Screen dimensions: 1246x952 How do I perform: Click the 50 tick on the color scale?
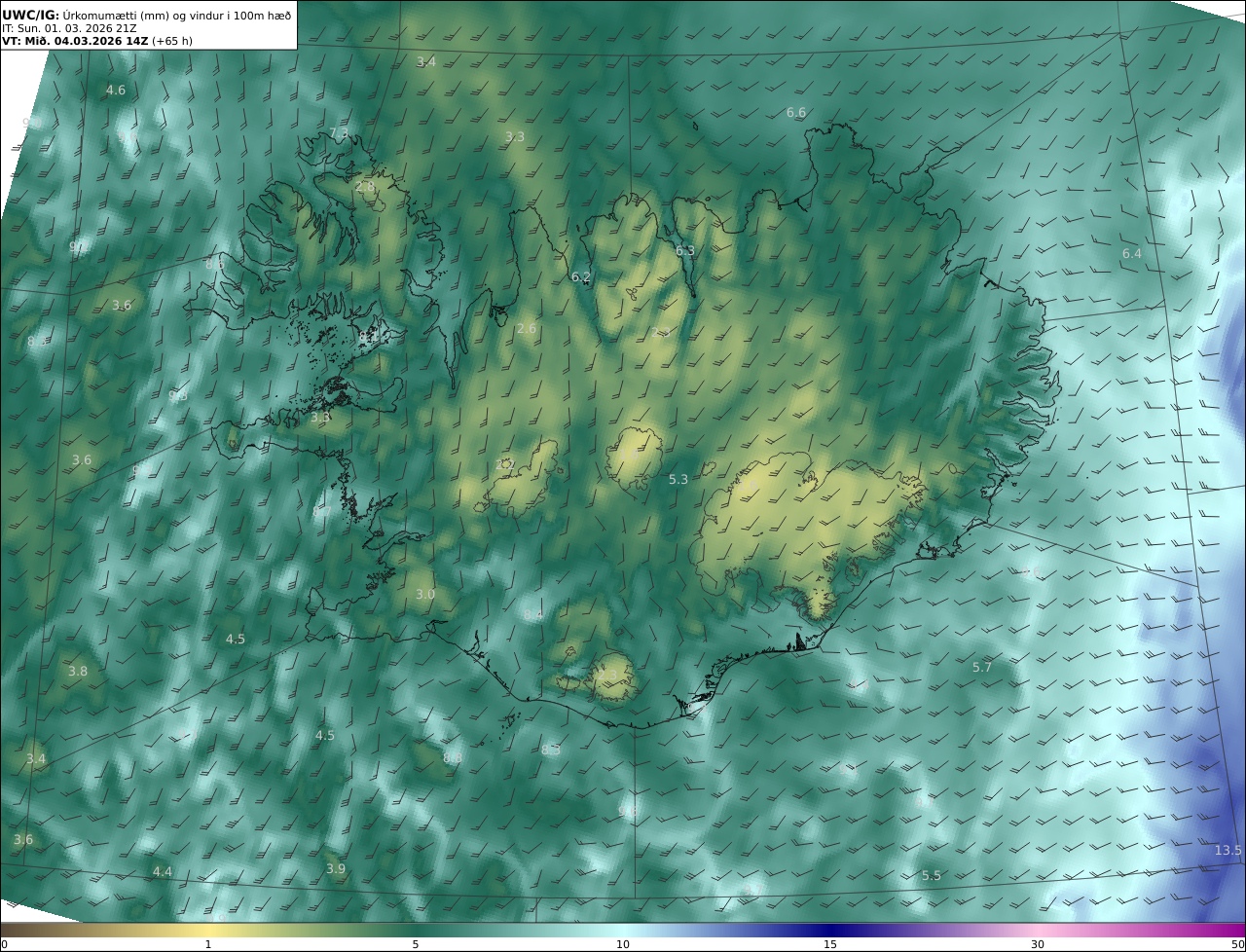click(x=1238, y=944)
